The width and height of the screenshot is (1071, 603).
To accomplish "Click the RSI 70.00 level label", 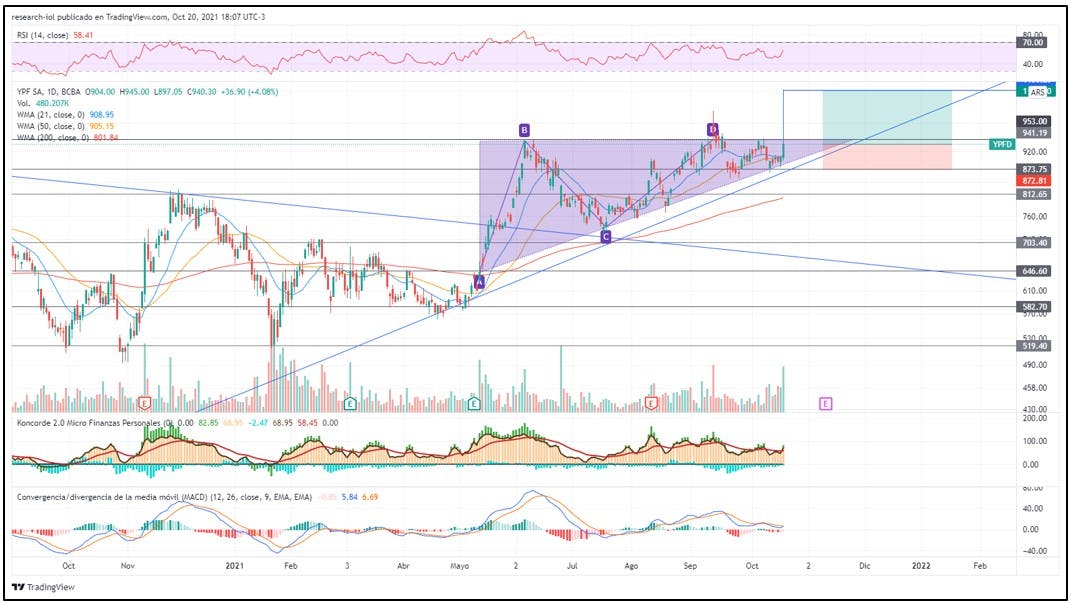I will (1032, 43).
